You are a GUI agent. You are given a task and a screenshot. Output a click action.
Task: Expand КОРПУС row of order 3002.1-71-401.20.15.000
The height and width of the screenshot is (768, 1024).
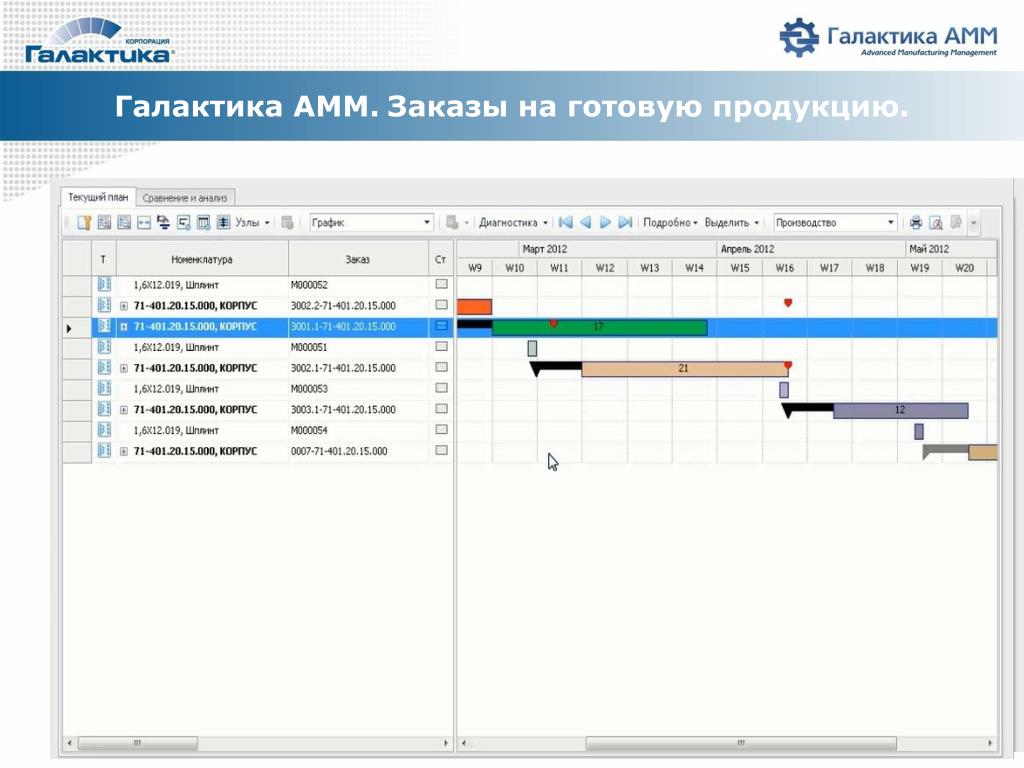[123, 368]
